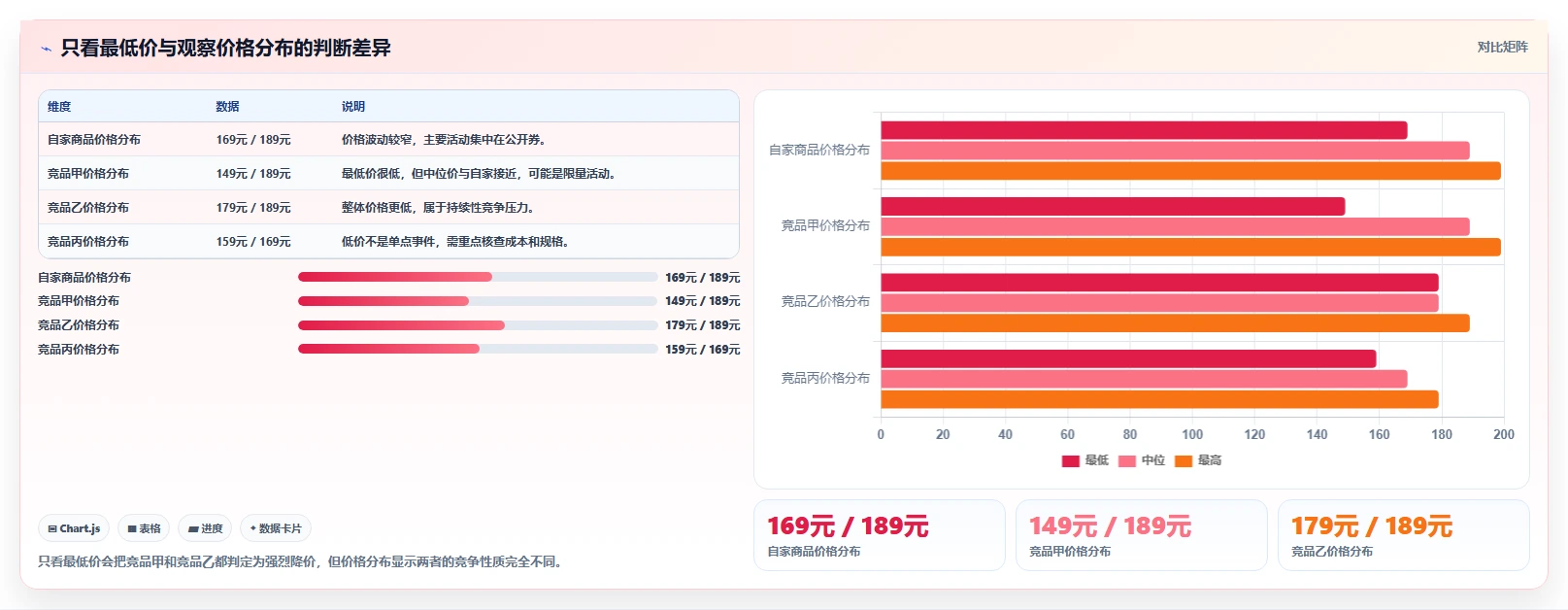
Task: Click table value 159元 / 169元
Action: click(x=253, y=242)
